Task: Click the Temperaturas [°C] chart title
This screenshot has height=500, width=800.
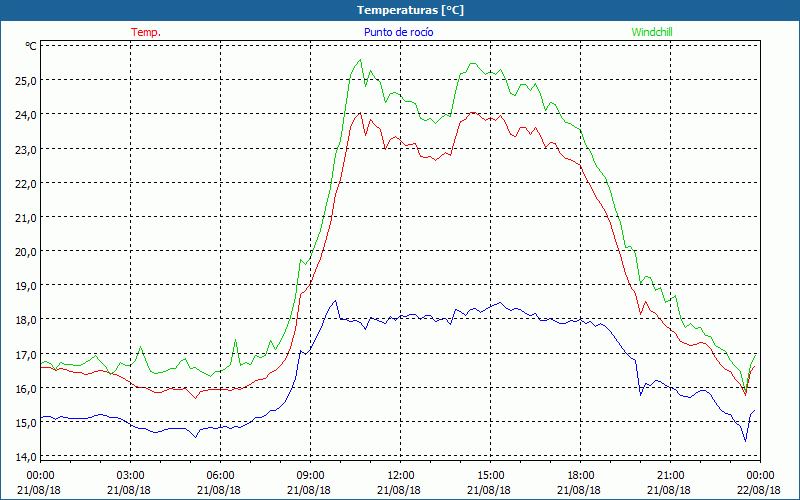Action: click(410, 10)
